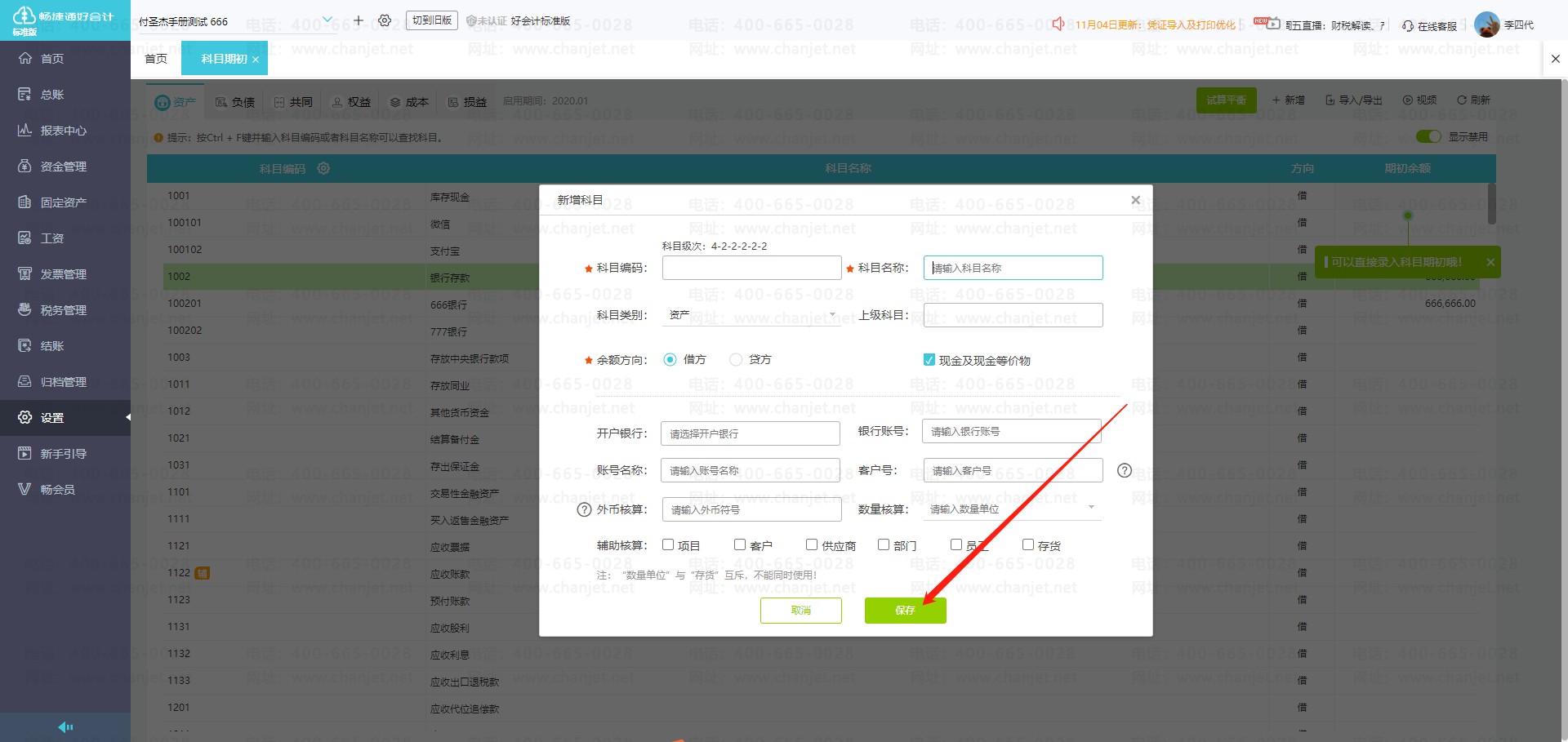Open the 科目类别 dropdown

pos(751,315)
